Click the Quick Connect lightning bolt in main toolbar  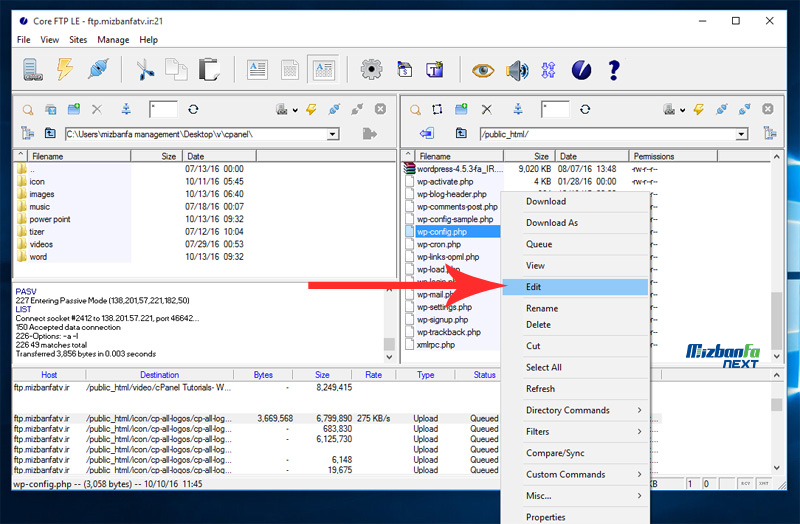click(65, 69)
